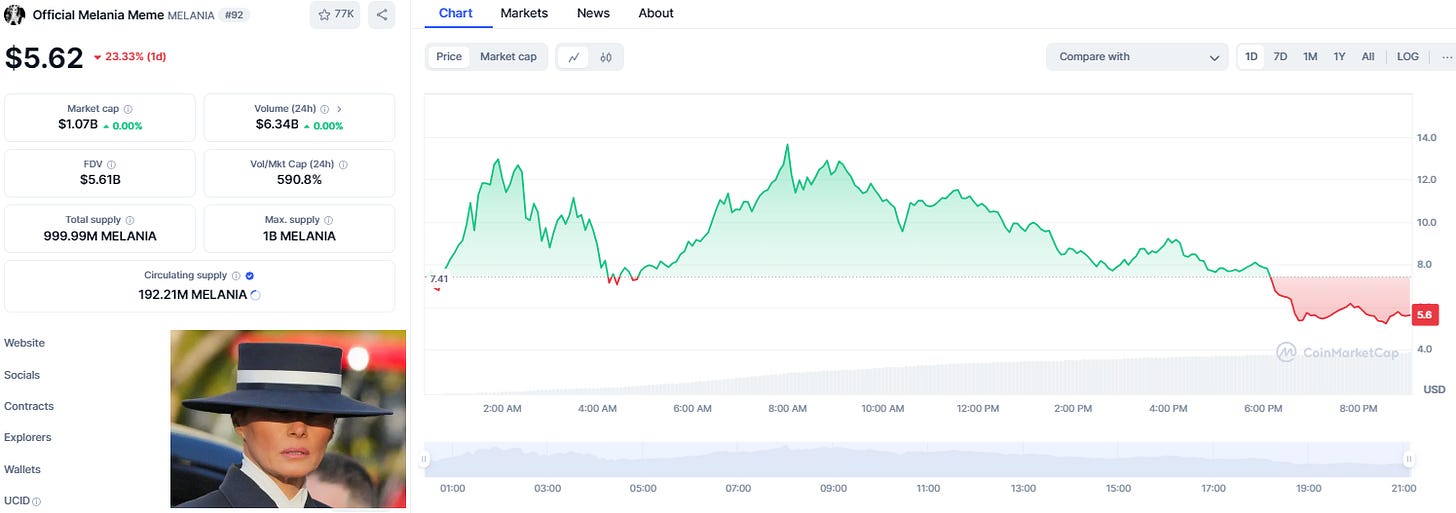Click the 1B MELANIA max supply value
Viewport: 1456px width, 513px height.
(x=299, y=236)
